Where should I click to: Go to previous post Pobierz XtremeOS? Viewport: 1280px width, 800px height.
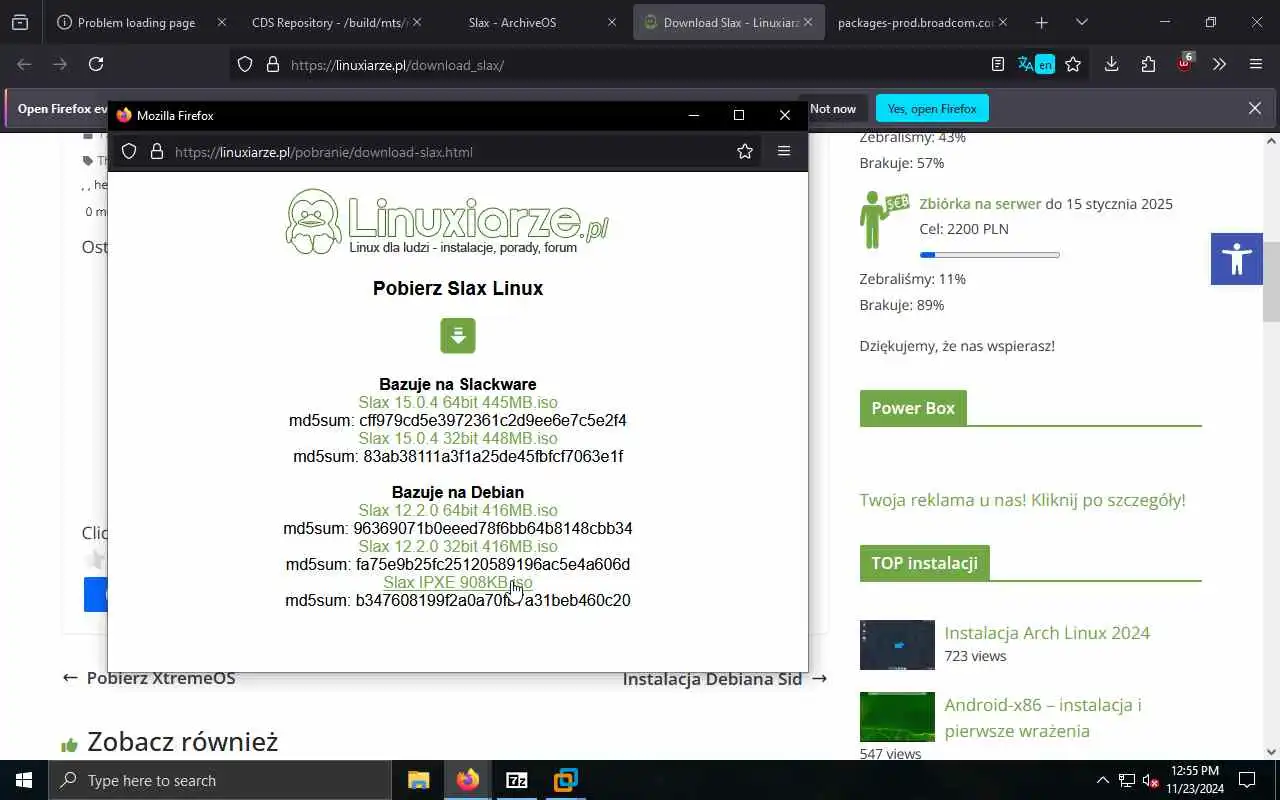(149, 678)
